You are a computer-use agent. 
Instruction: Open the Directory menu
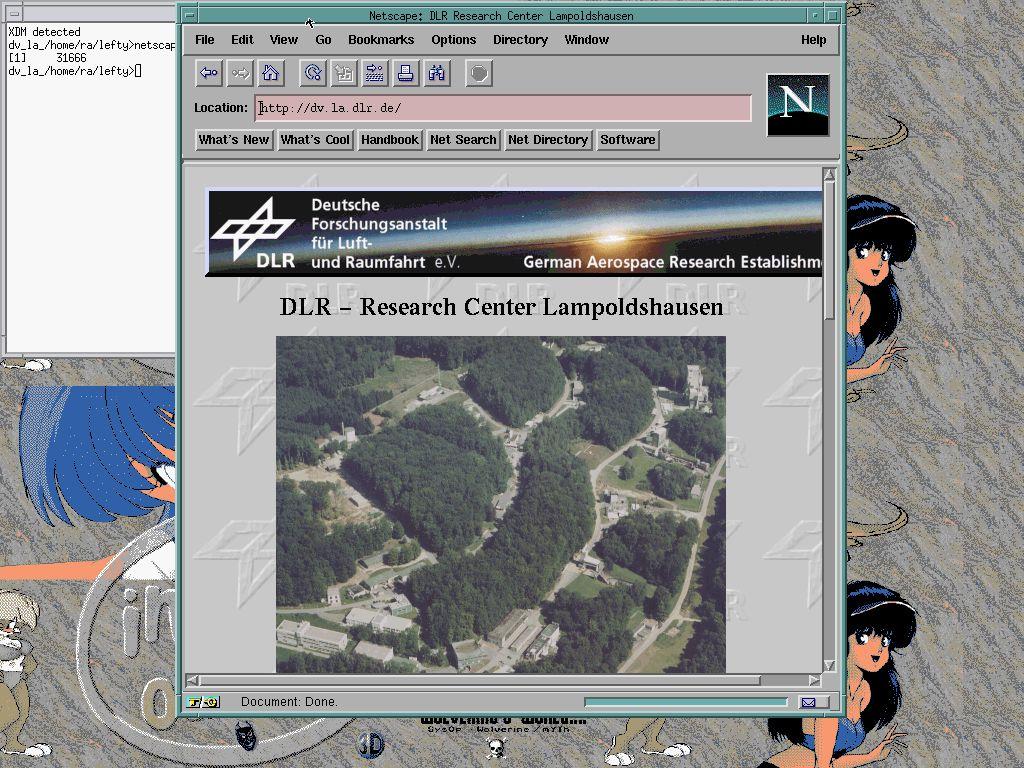pos(520,40)
